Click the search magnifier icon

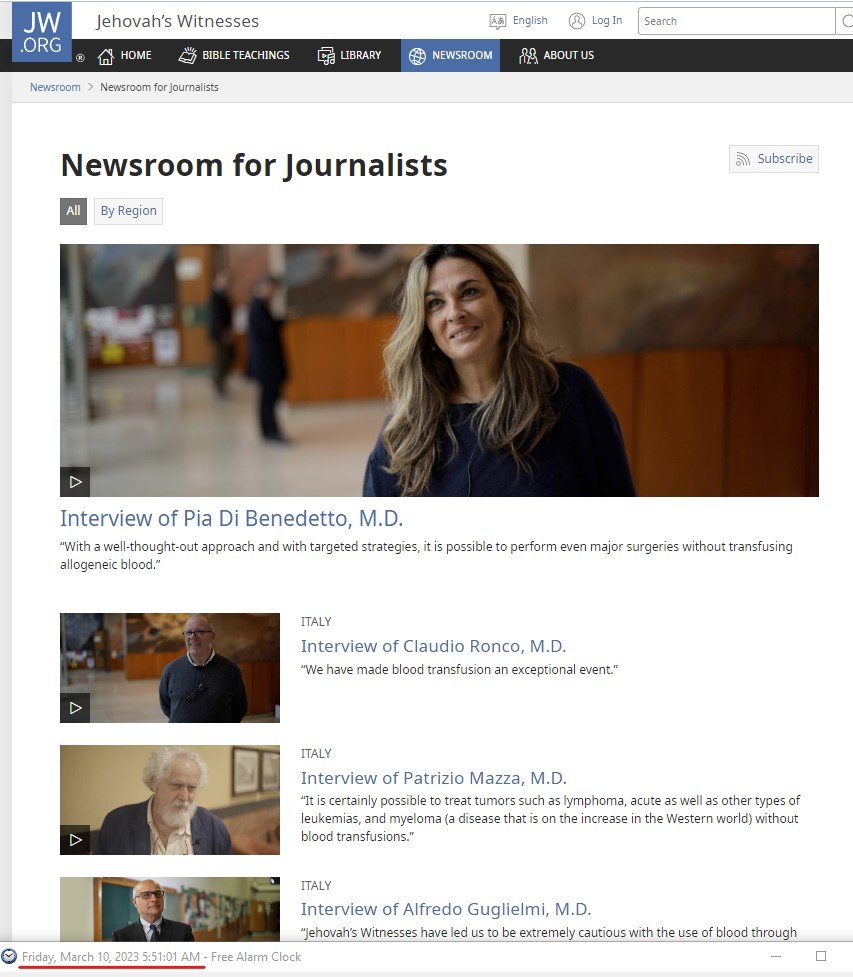click(x=845, y=21)
